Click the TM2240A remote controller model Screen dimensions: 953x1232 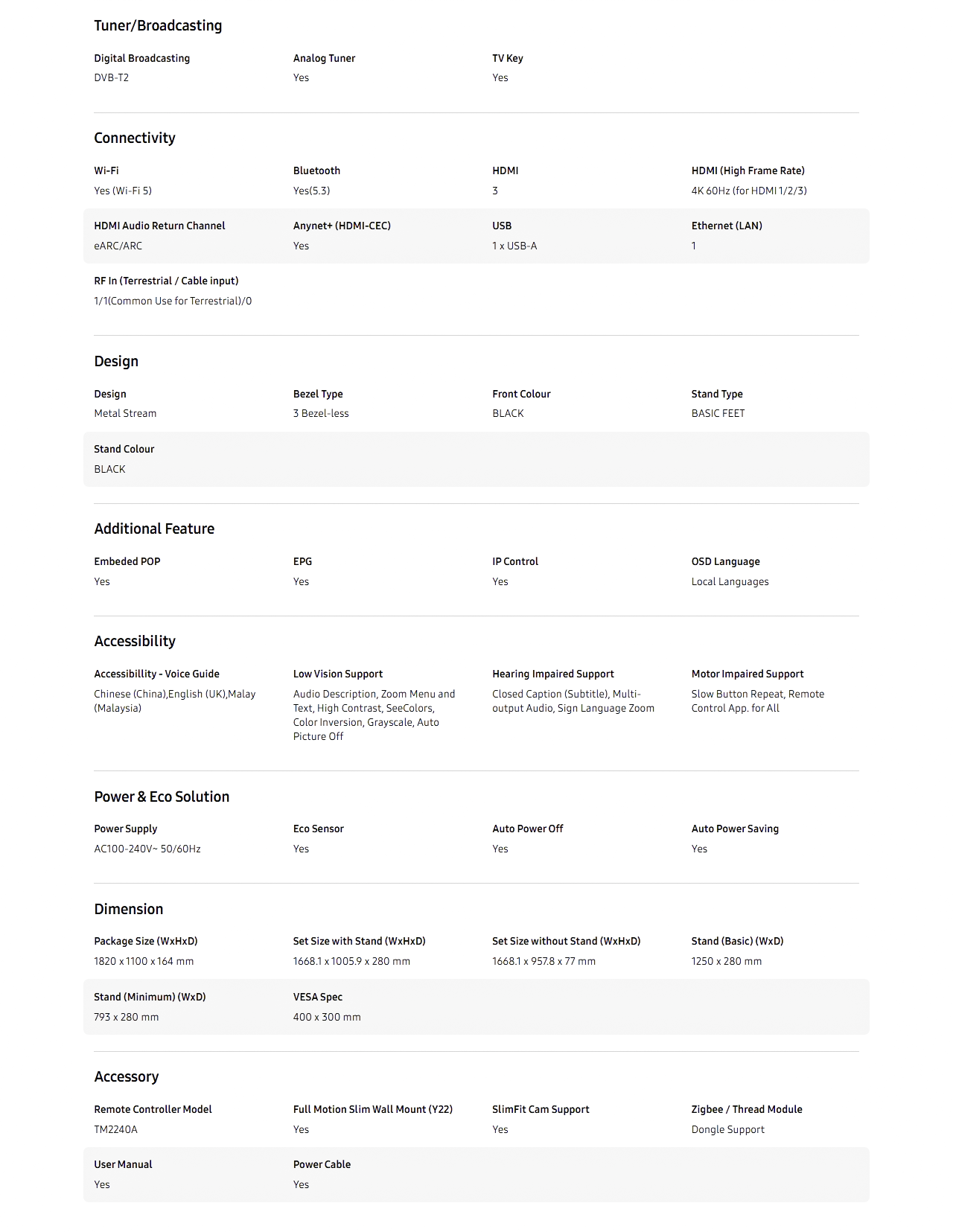pos(115,1130)
